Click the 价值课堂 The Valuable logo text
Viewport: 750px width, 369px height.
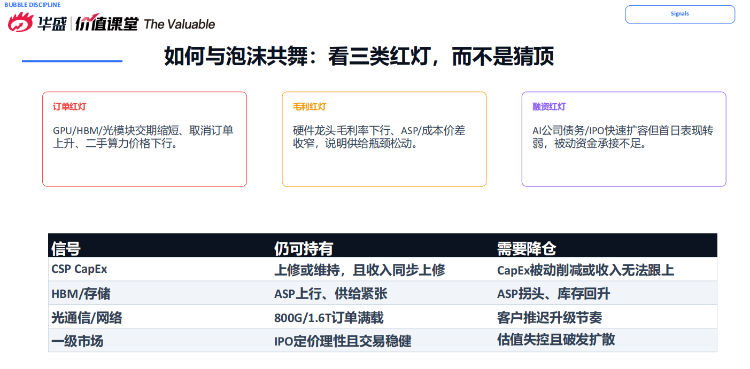point(144,24)
